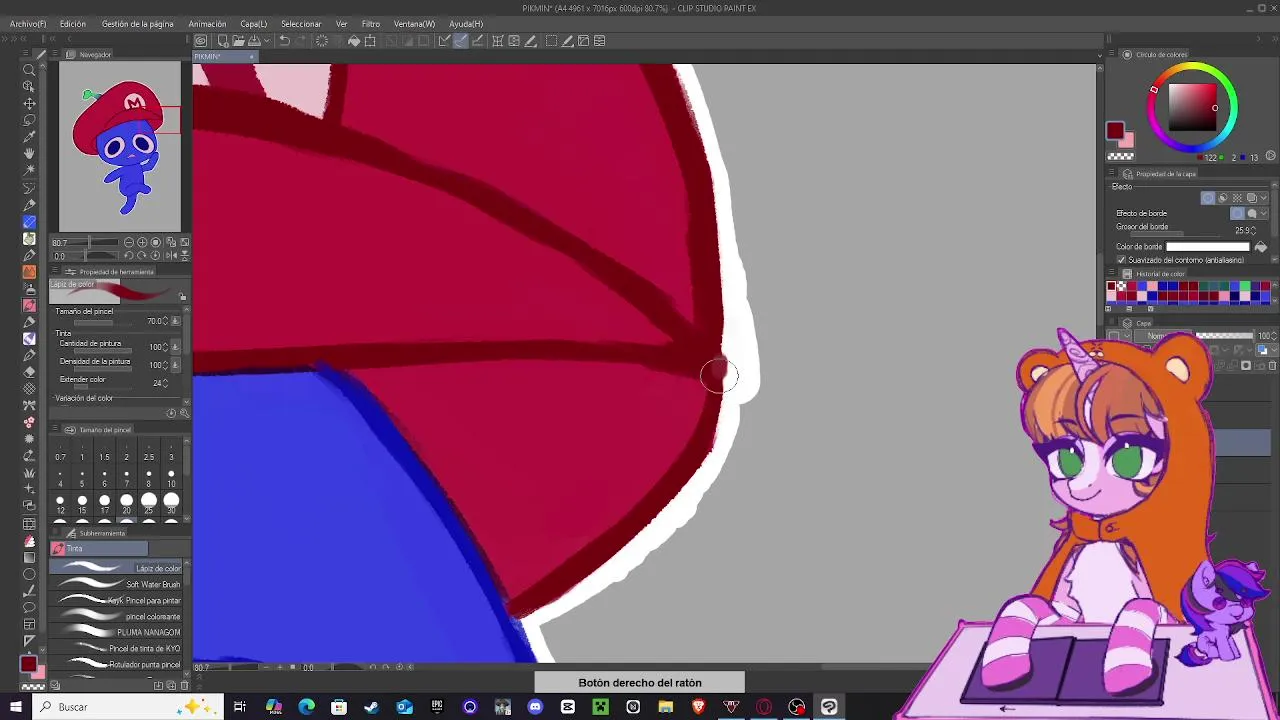Click the Navegador preview thumbnail

tap(120, 147)
